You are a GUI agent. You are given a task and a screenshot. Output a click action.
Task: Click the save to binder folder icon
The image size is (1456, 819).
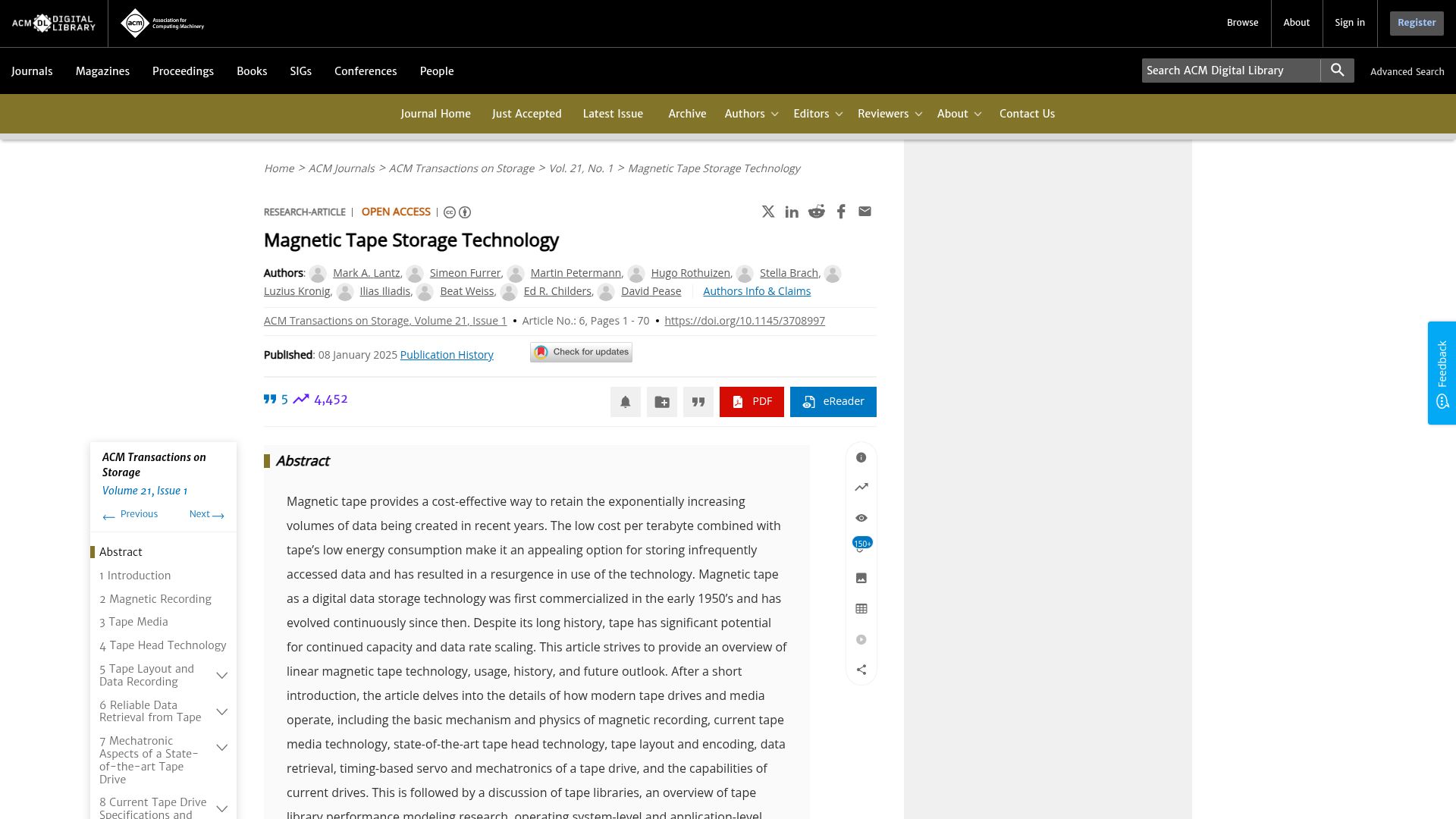coord(662,402)
